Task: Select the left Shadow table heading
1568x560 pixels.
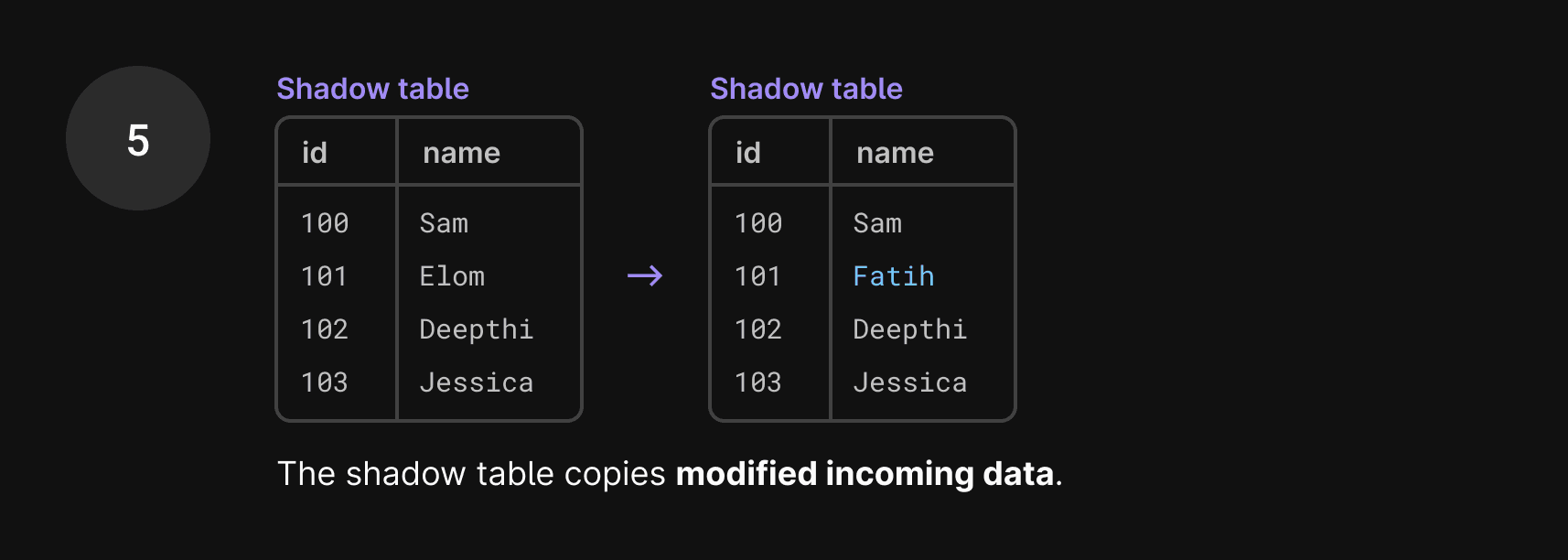Action: tap(373, 89)
